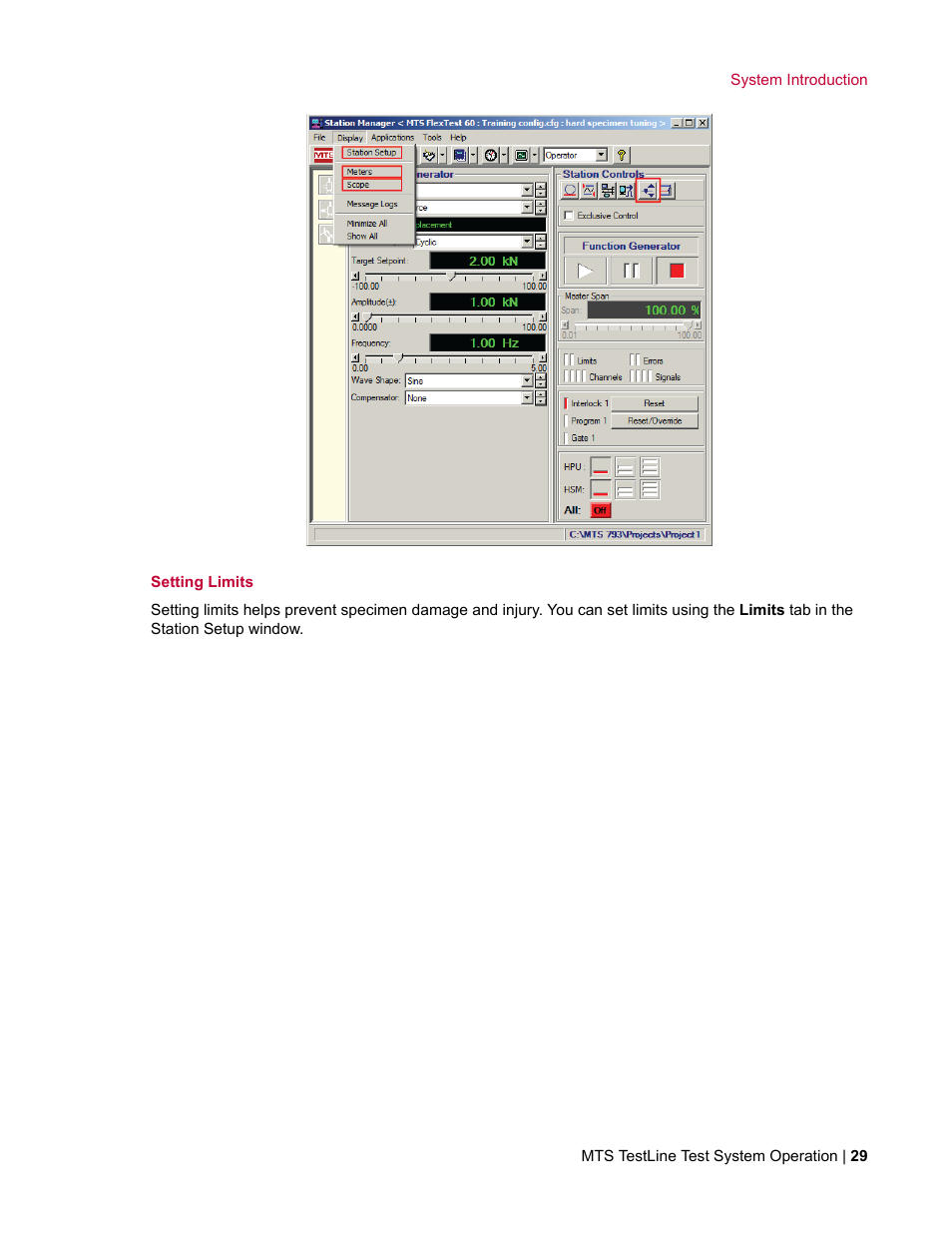
Task: Click the toolbar icon left of the save icon
Action: 429,156
